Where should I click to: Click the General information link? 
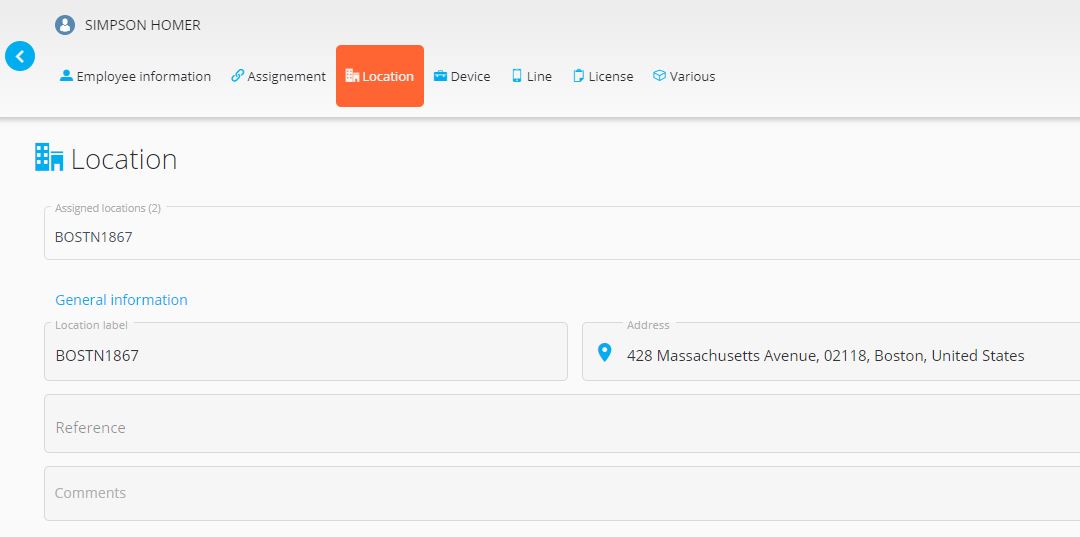pyautogui.click(x=121, y=299)
